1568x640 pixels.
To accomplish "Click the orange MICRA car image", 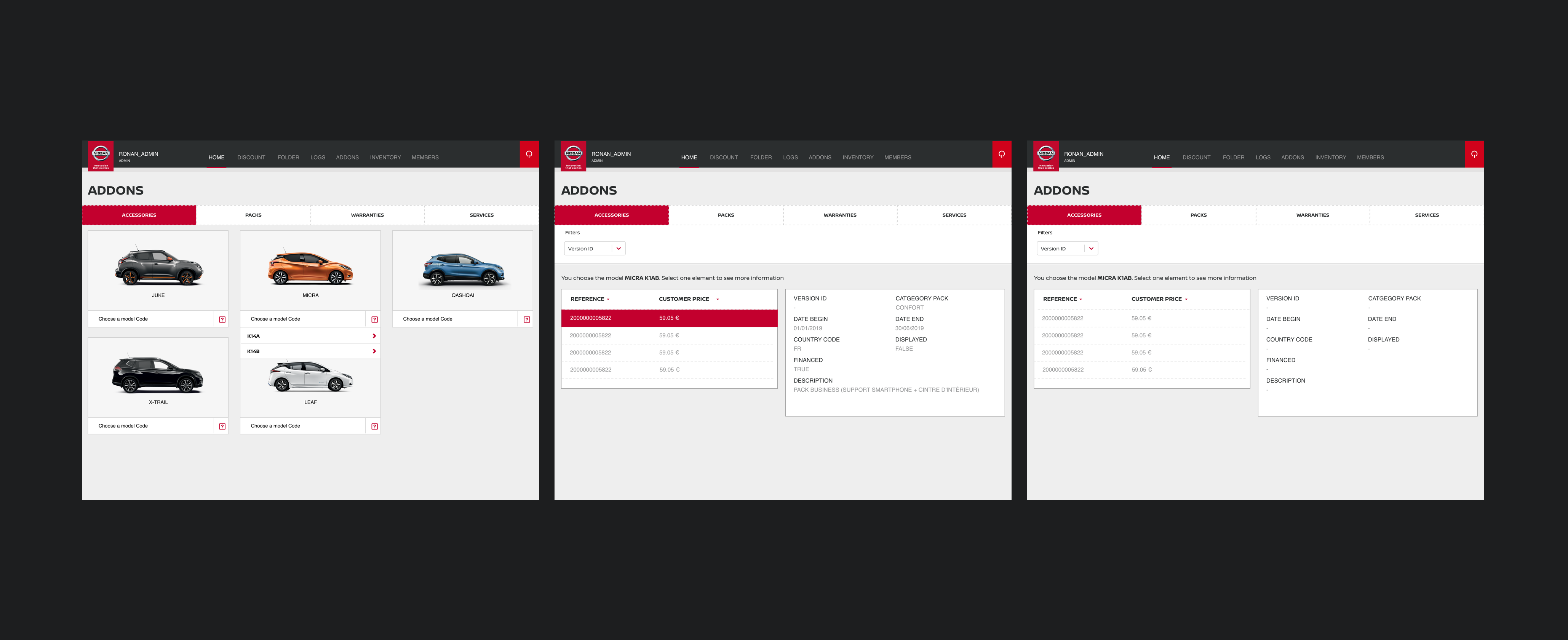I will pyautogui.click(x=310, y=268).
